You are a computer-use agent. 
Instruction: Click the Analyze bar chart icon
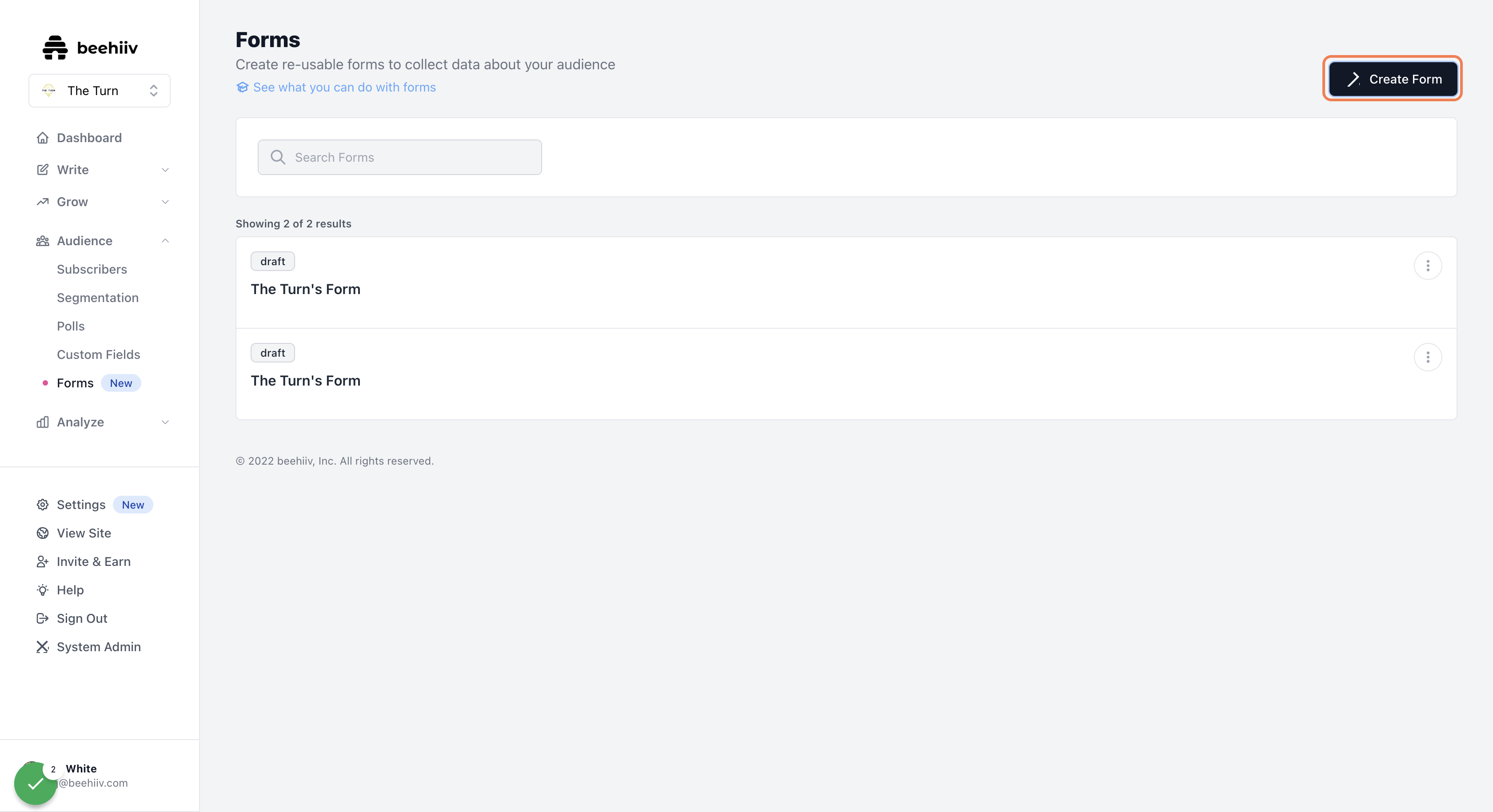[42, 422]
